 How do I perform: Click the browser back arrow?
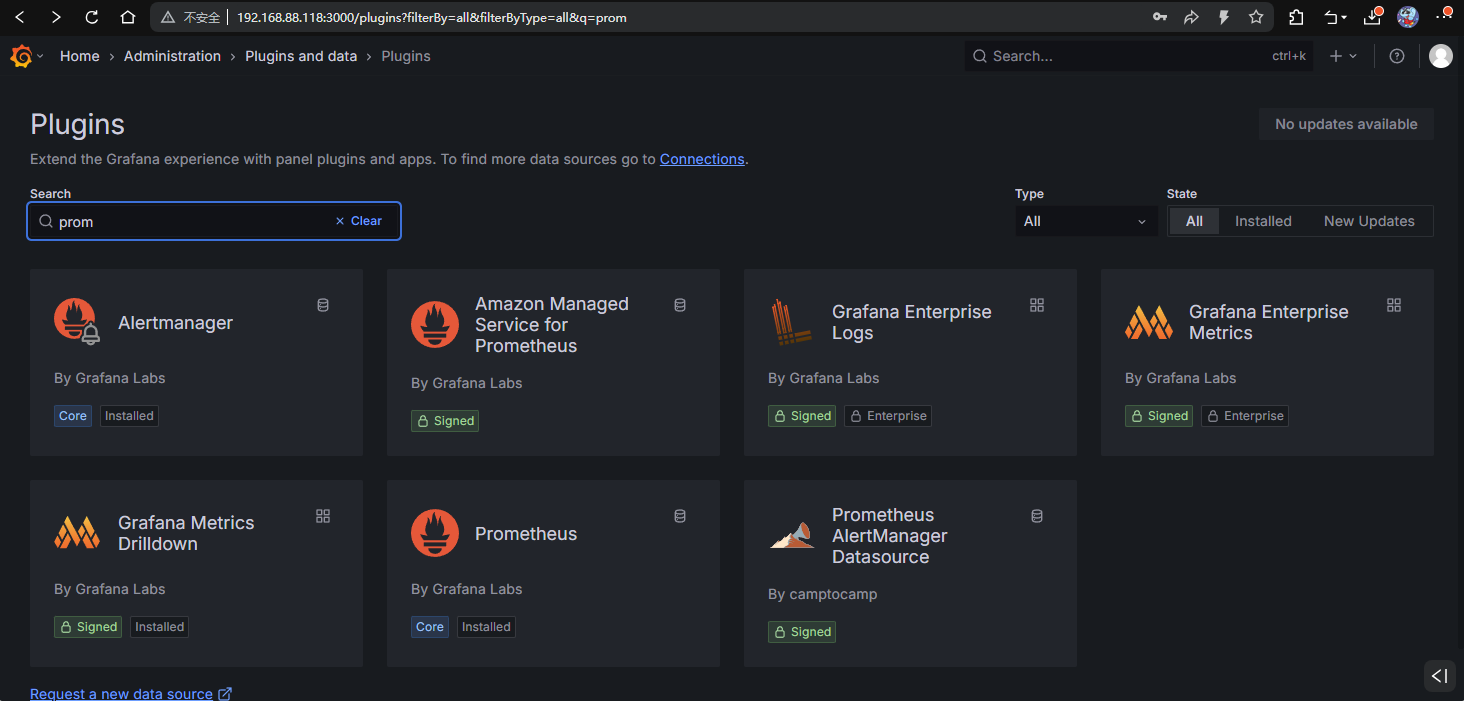click(x=19, y=17)
